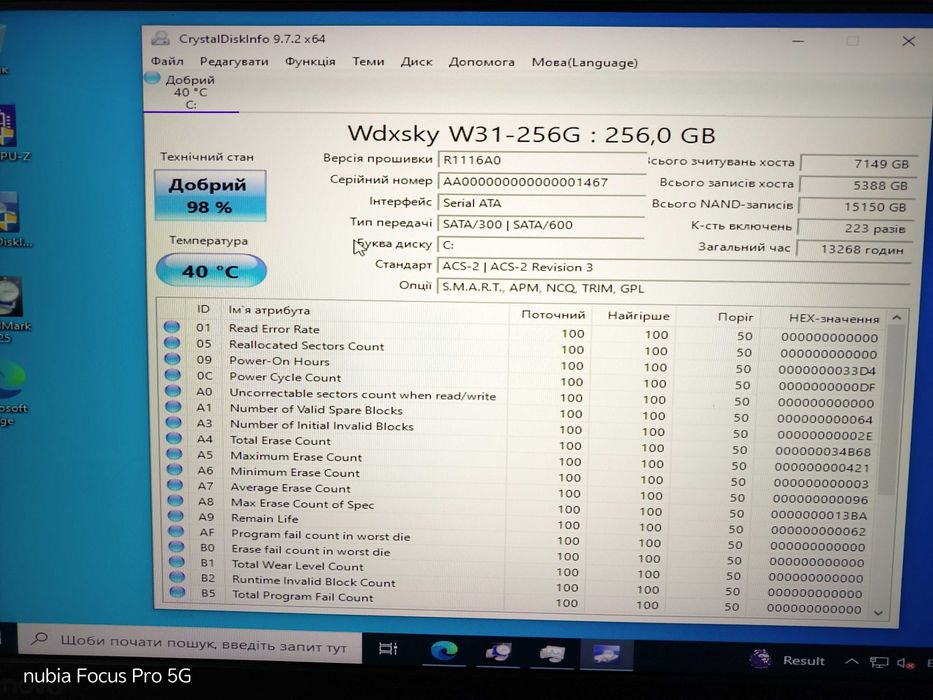933x700 pixels.
Task: Open Microsoft Edge from the taskbar
Action: pyautogui.click(x=444, y=651)
